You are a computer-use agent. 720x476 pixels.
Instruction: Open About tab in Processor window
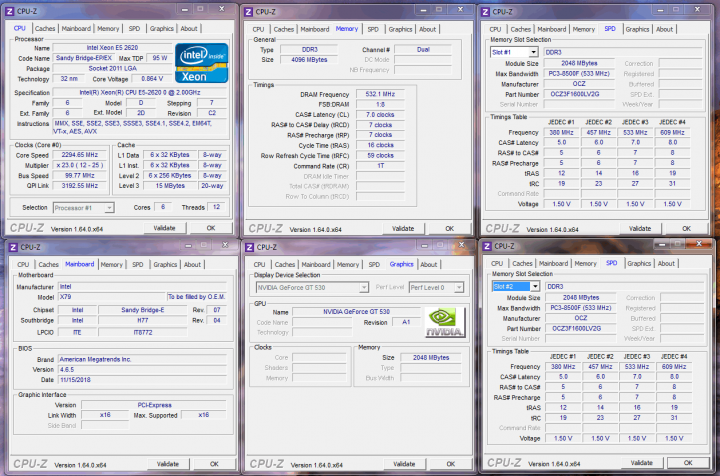(x=189, y=28)
